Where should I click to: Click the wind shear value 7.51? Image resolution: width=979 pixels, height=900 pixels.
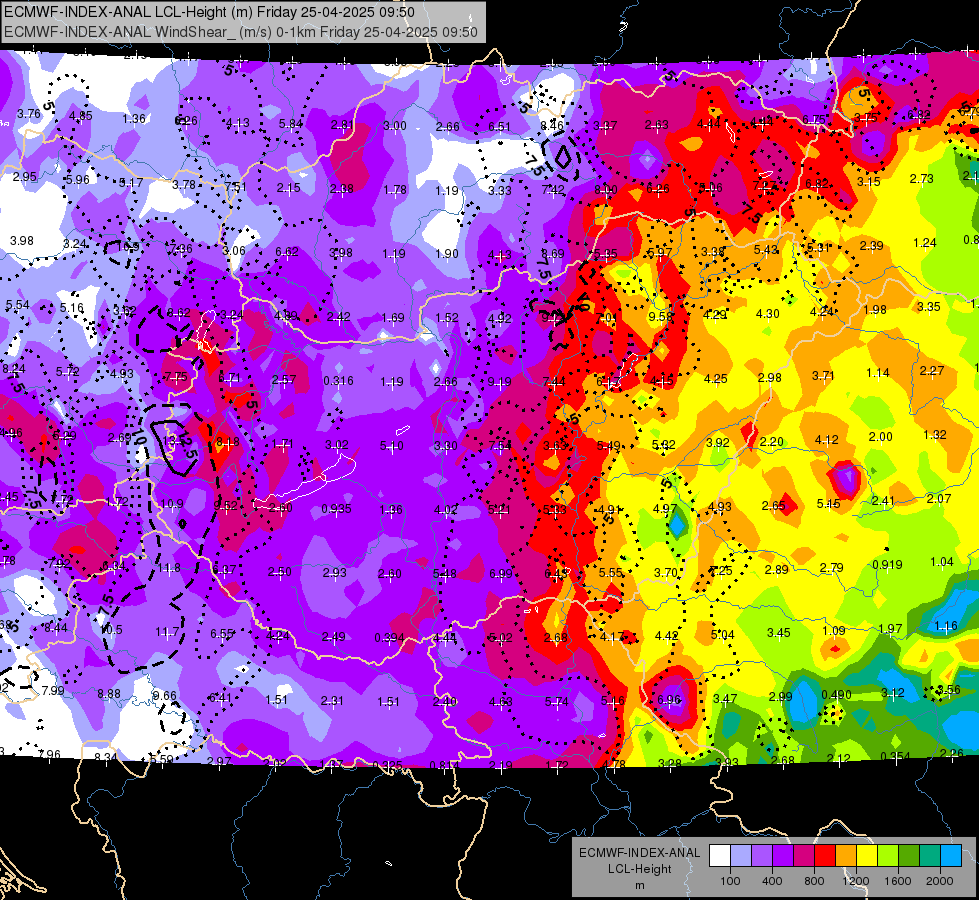point(235,187)
